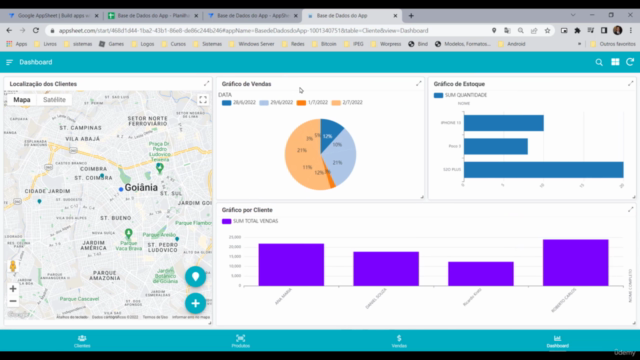Zoom in on the map
This screenshot has height=360, width=640.
13,289
